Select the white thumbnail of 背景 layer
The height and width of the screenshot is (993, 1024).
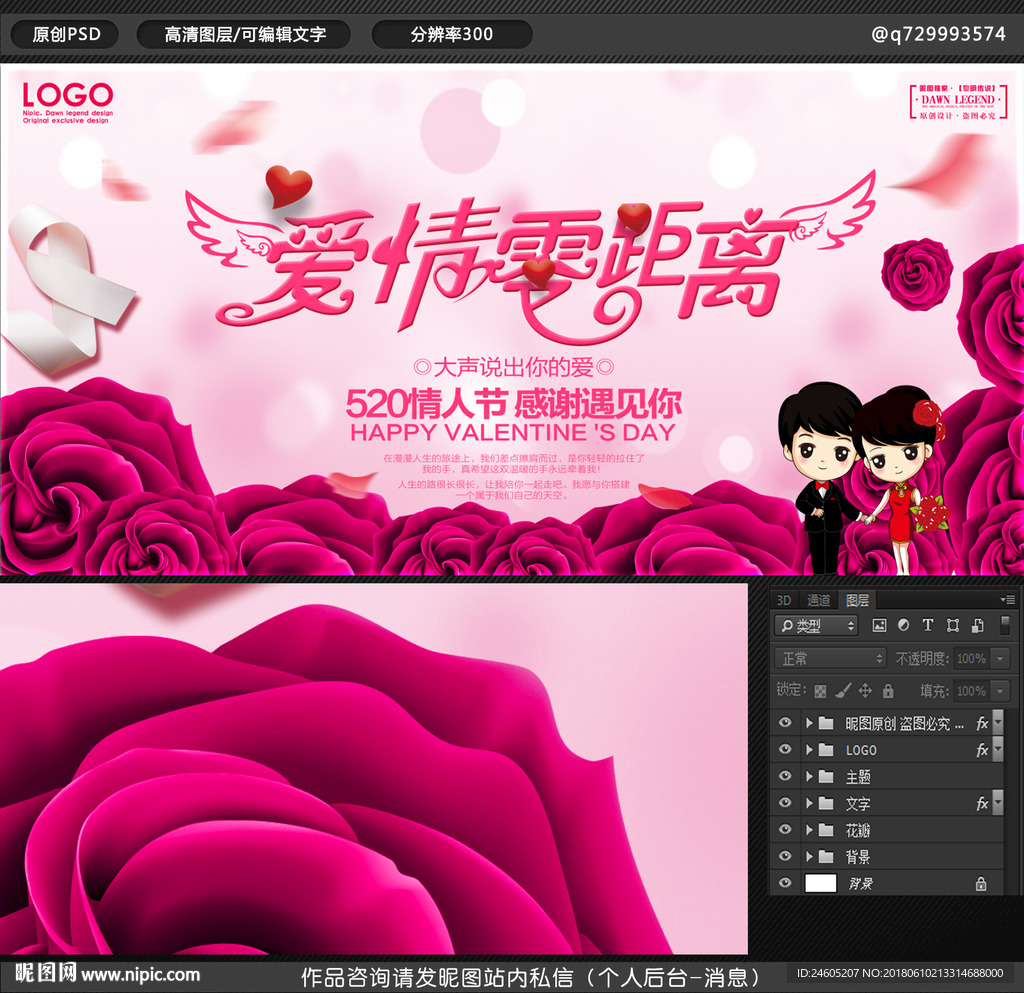(x=821, y=883)
